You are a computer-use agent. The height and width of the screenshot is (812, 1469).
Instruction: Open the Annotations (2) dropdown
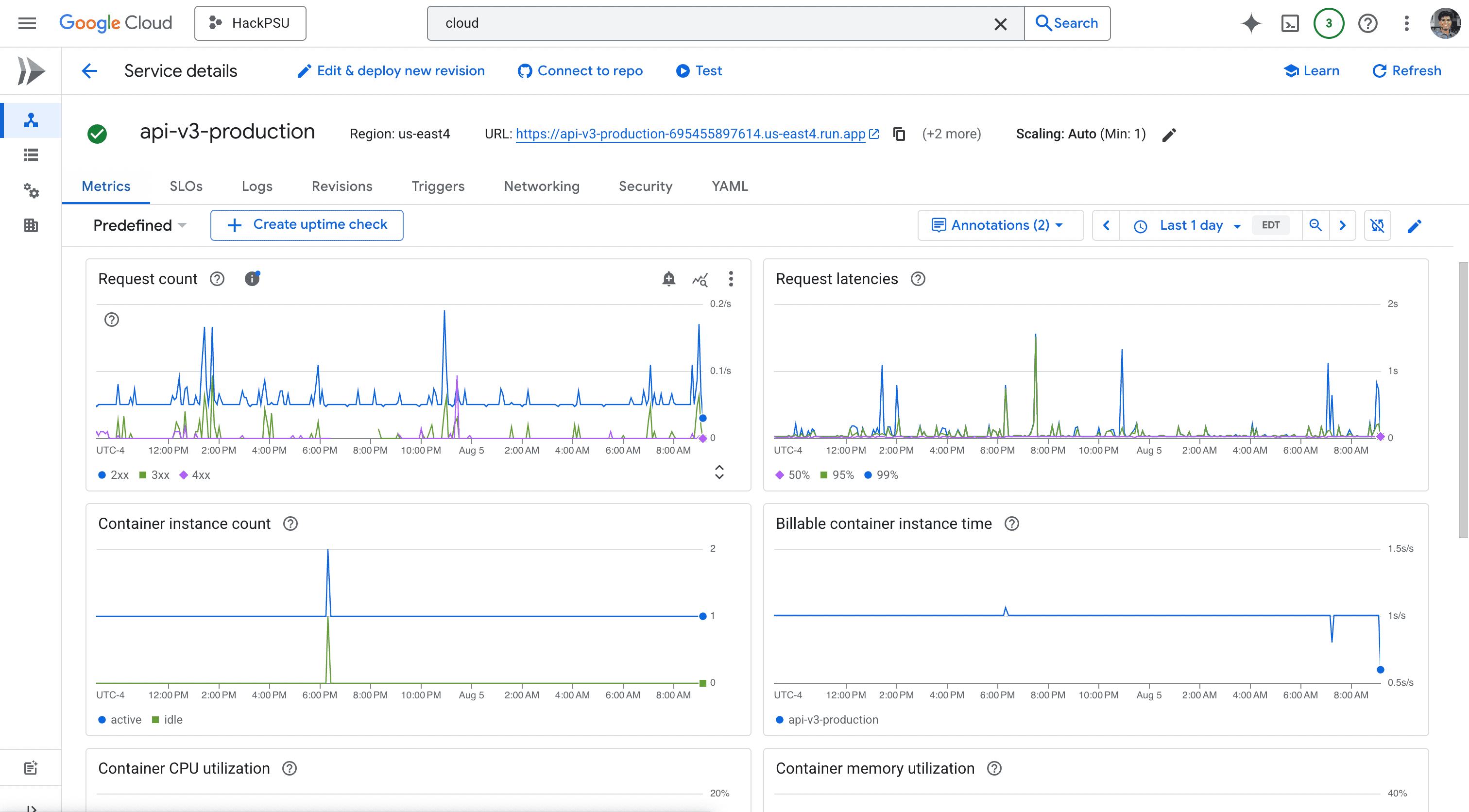coord(999,225)
